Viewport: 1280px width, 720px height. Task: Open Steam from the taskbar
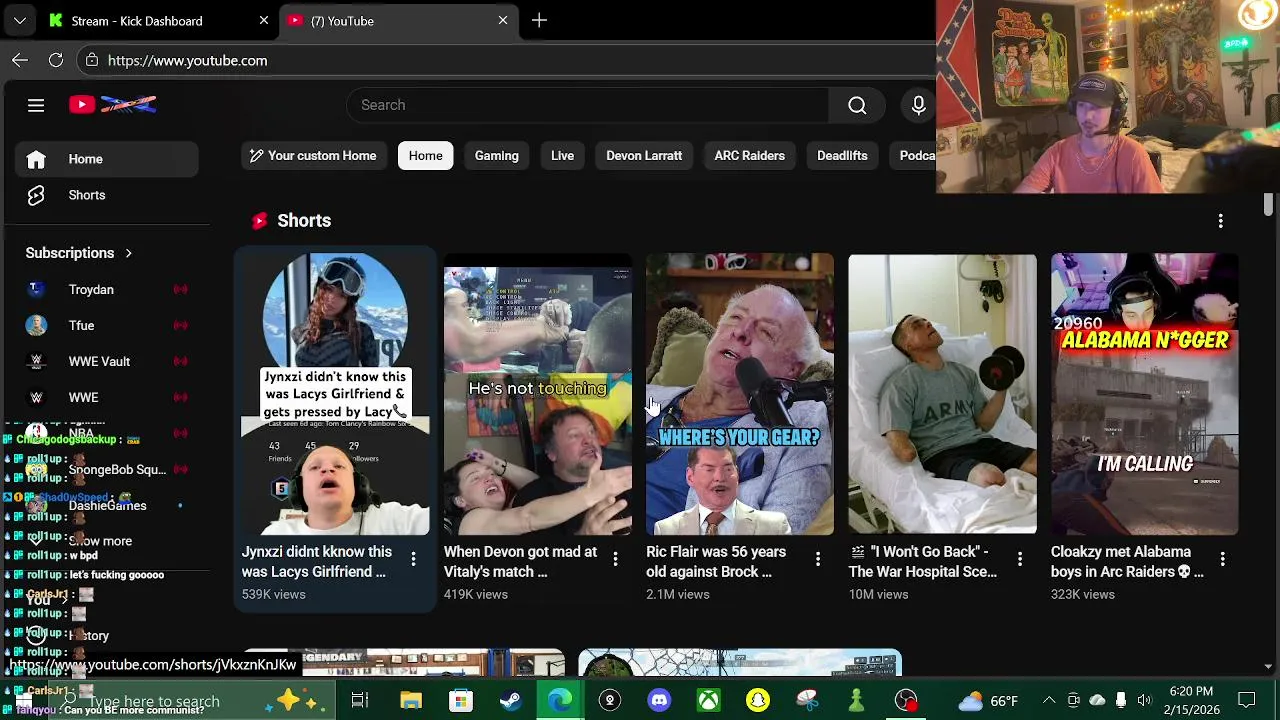510,700
